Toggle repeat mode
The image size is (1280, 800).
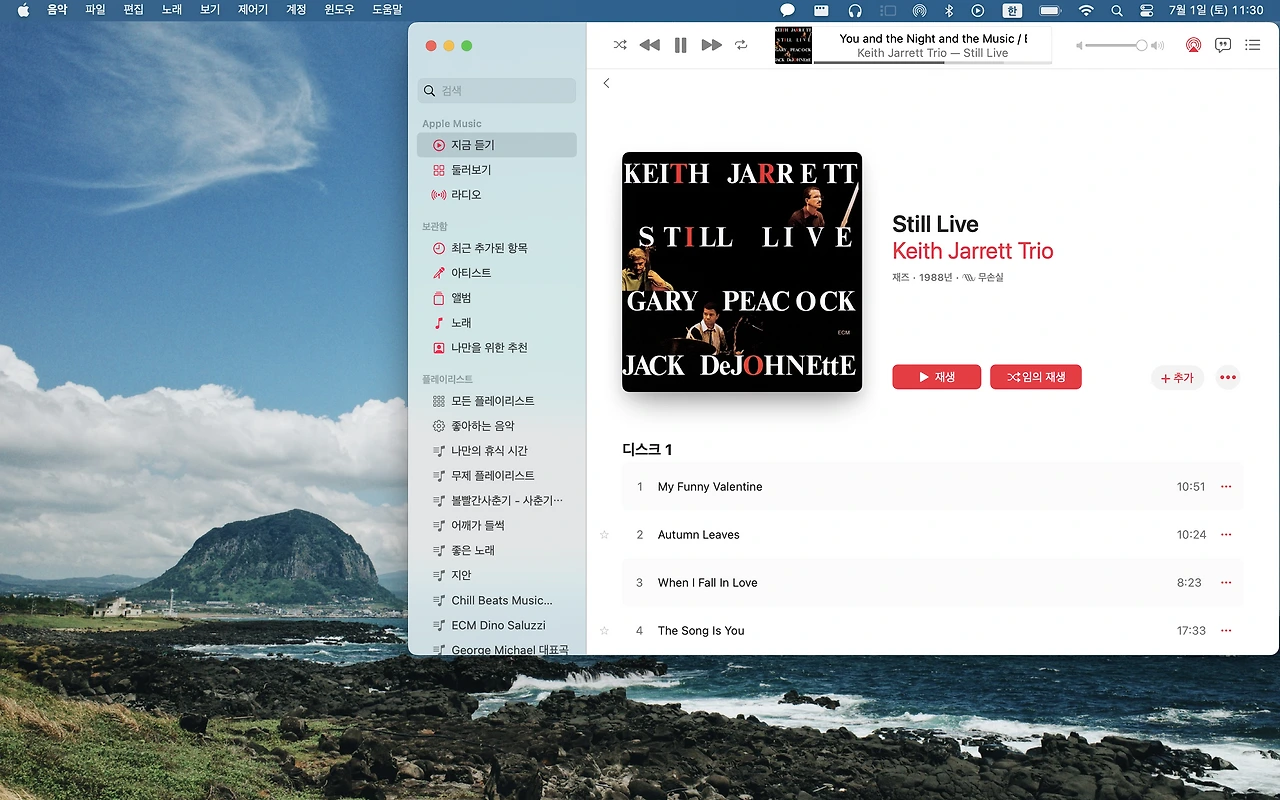741,45
